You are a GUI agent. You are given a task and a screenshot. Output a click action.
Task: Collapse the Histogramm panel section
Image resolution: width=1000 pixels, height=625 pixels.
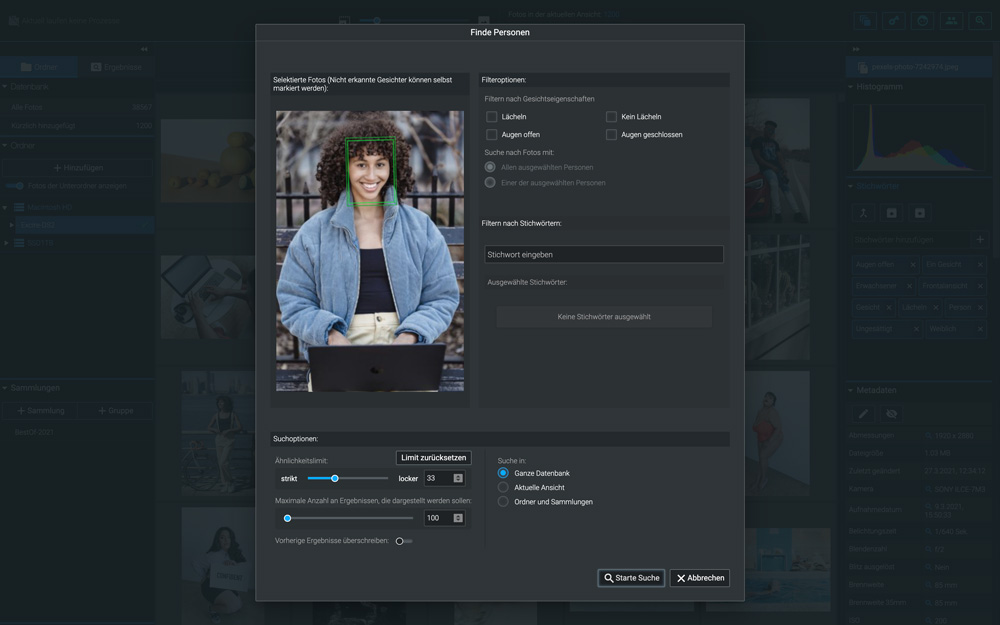coord(851,88)
